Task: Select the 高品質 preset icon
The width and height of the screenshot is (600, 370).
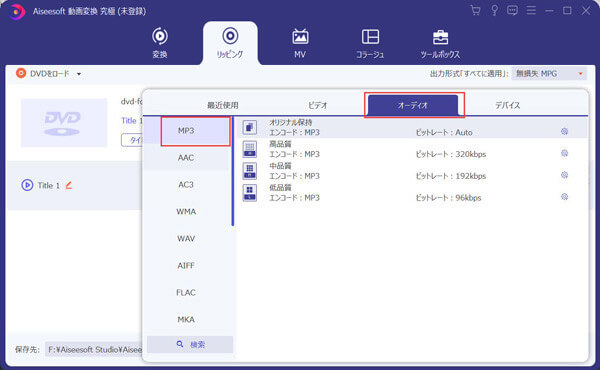Action: click(x=250, y=149)
